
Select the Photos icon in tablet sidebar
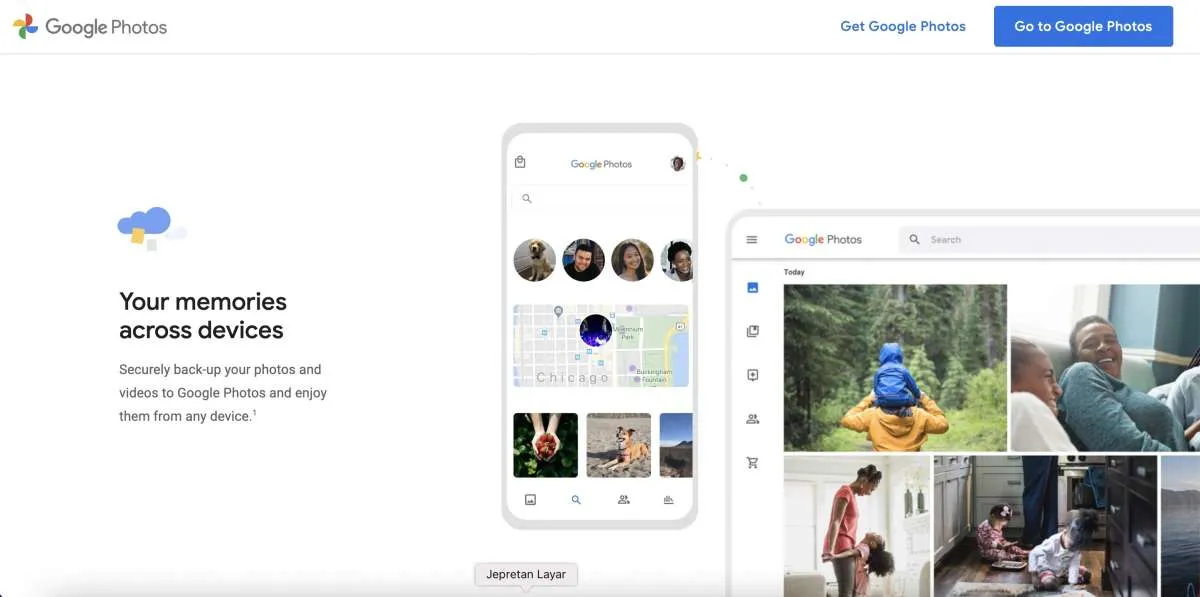click(752, 288)
